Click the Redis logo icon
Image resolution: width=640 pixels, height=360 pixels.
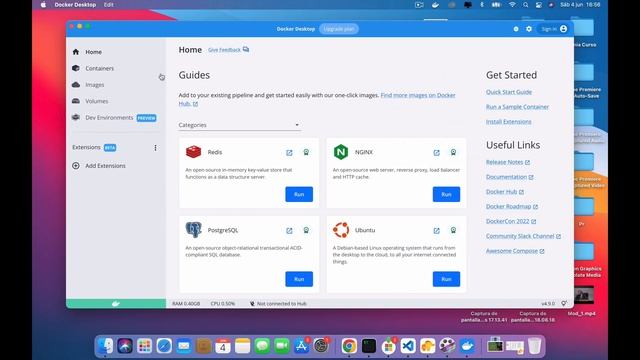pyautogui.click(x=193, y=152)
